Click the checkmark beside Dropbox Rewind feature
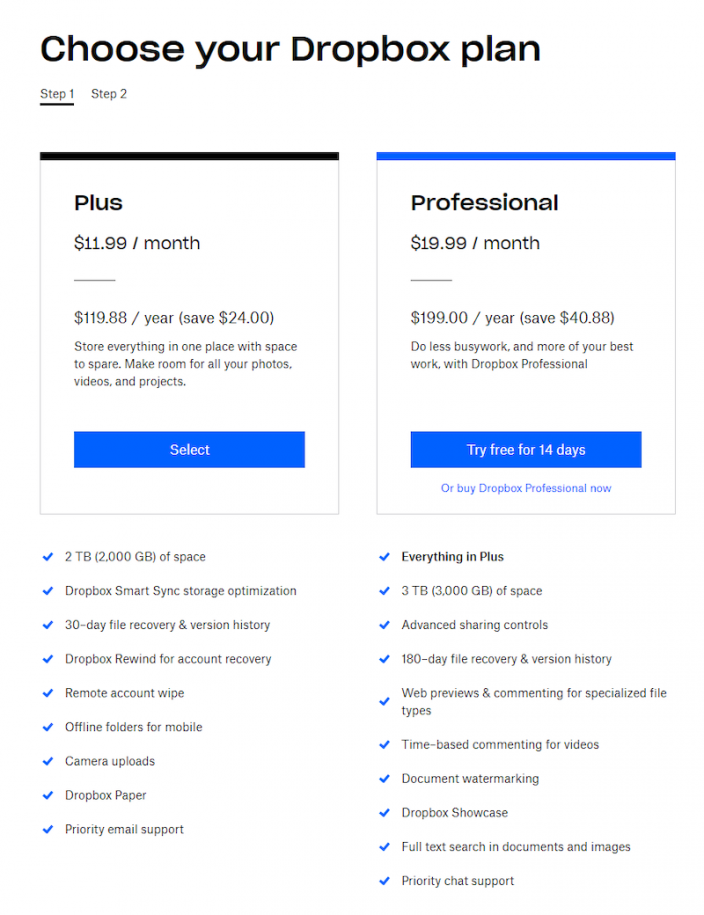Viewport: 704px width, 915px height. point(48,659)
